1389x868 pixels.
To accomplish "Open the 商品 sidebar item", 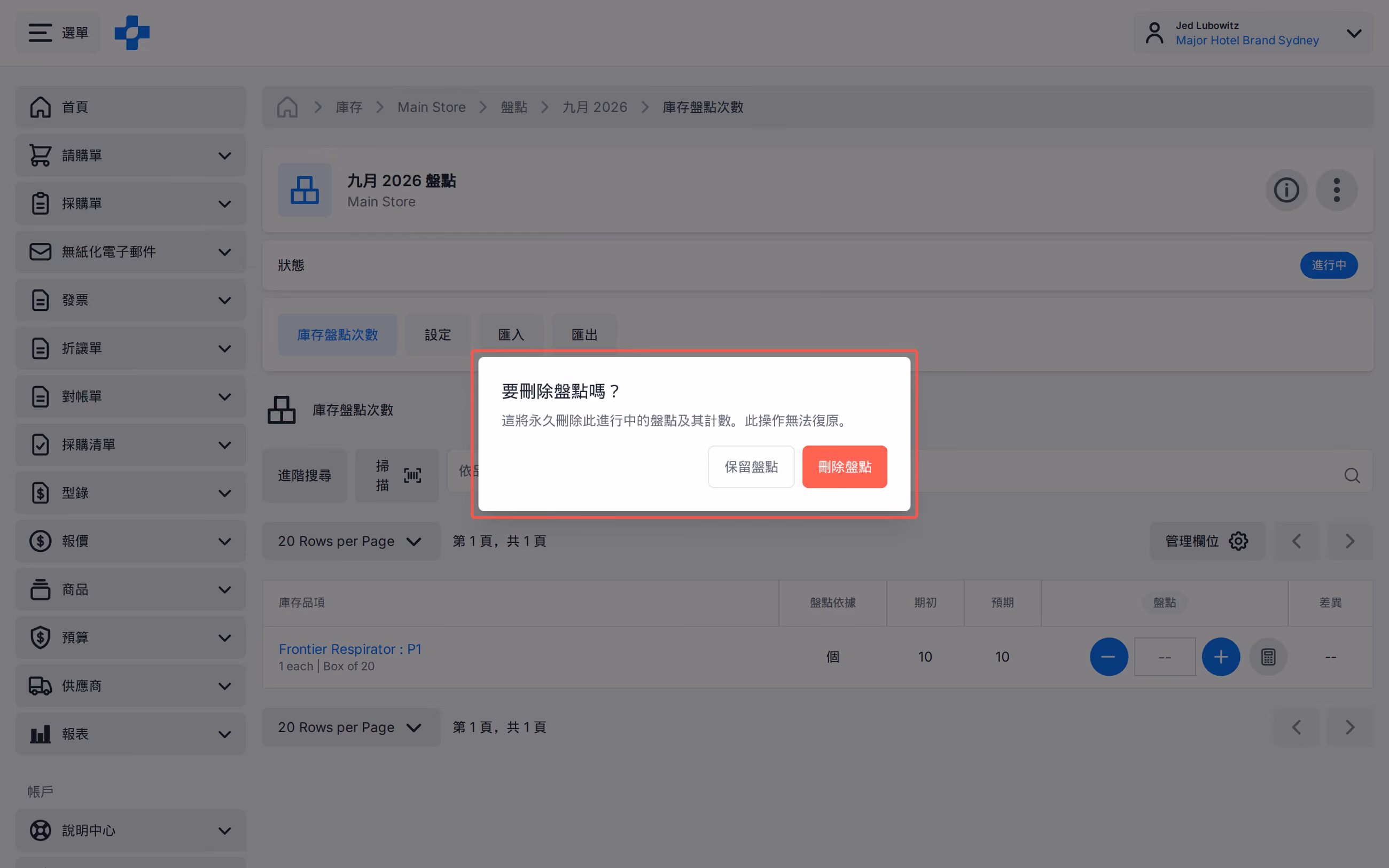I will (130, 590).
